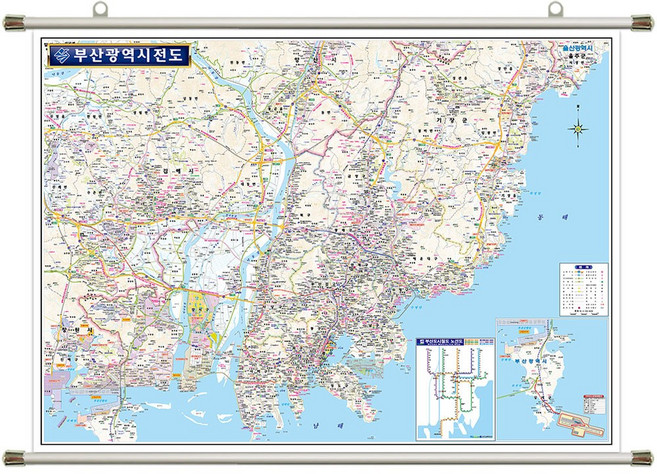Click the 남해 sea label
The width and height of the screenshot is (657, 474).
pyautogui.click(x=328, y=425)
